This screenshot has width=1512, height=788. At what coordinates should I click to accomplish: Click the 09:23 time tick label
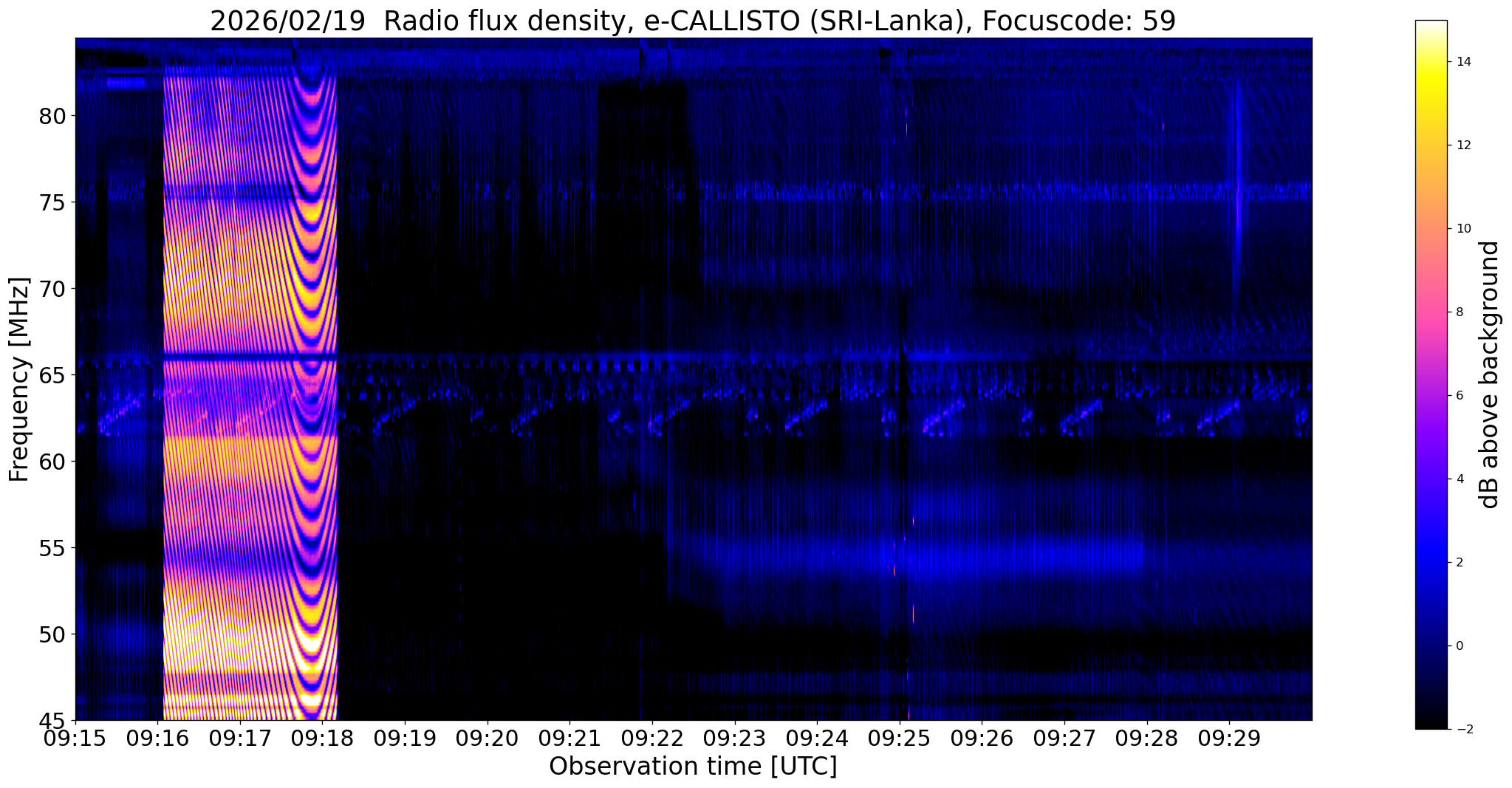tap(734, 738)
